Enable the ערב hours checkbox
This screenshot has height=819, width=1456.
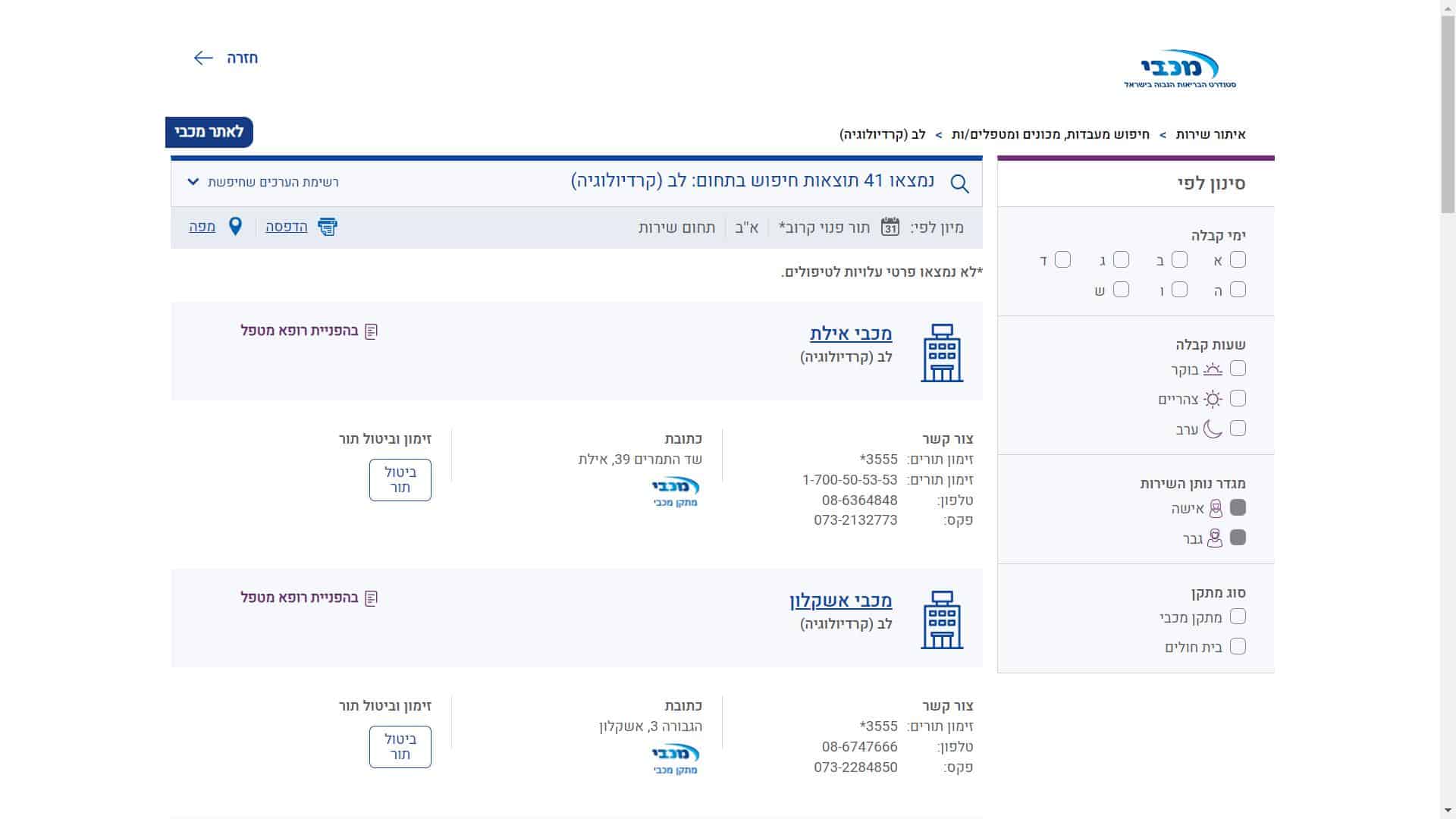tap(1238, 428)
